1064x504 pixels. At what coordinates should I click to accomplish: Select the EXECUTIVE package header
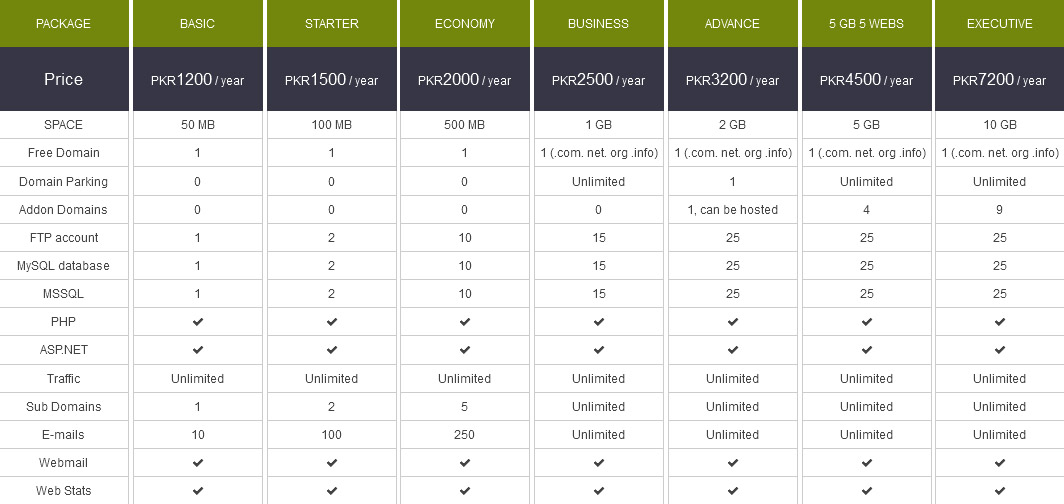[1000, 24]
